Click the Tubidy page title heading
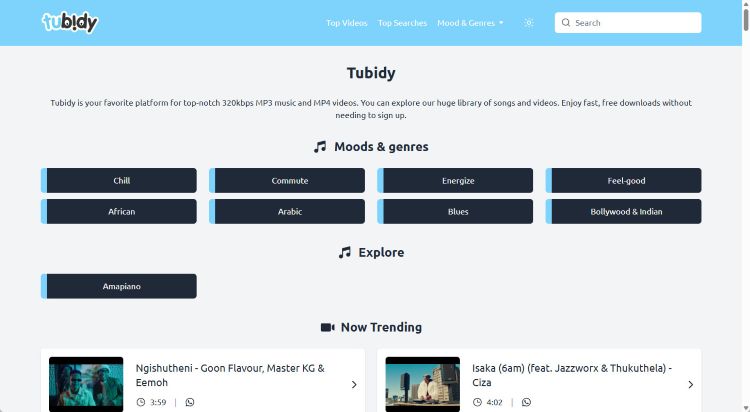Viewport: 750px width, 412px height. point(371,73)
